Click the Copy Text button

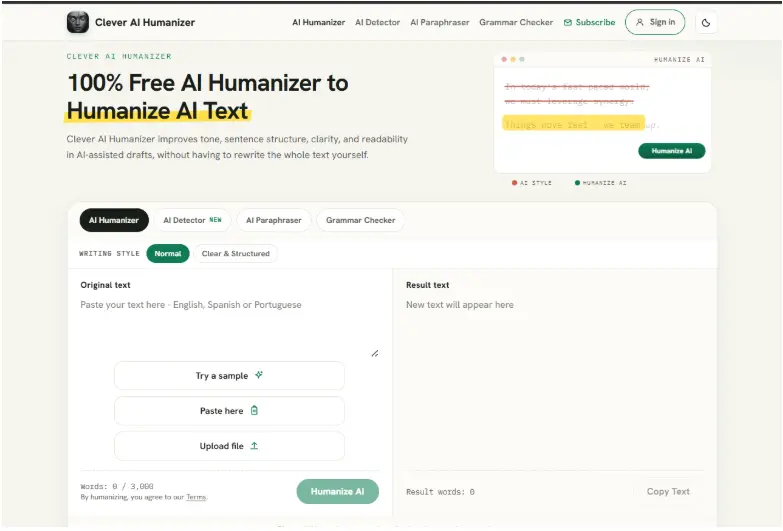click(x=668, y=492)
